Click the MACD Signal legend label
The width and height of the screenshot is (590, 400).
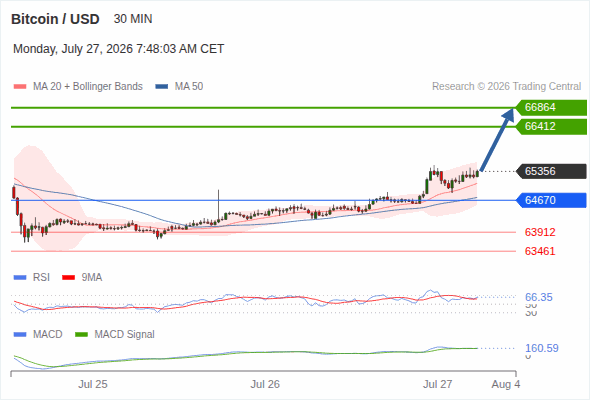[x=125, y=335]
